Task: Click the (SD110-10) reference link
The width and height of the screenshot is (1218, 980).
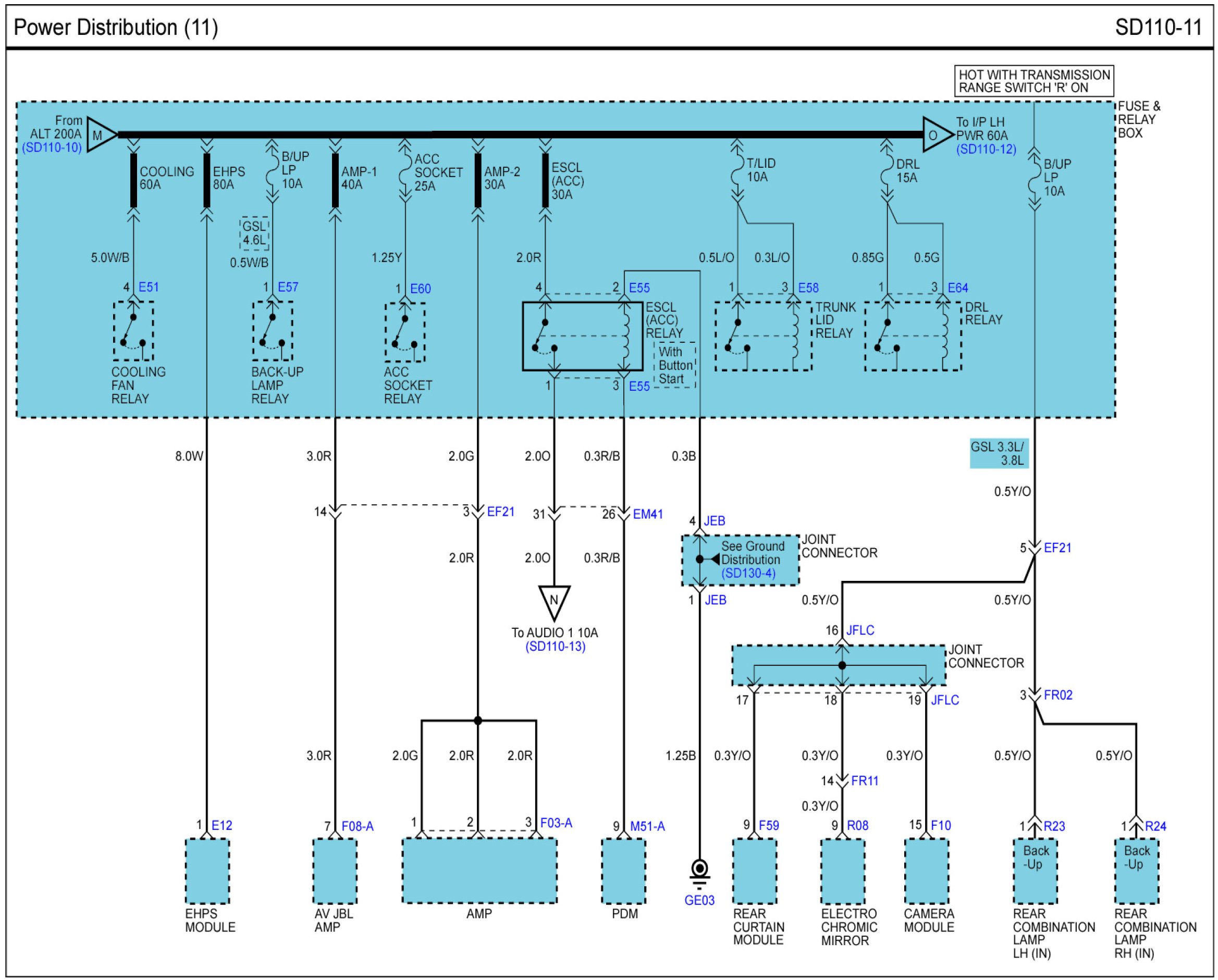Action: pos(52,148)
